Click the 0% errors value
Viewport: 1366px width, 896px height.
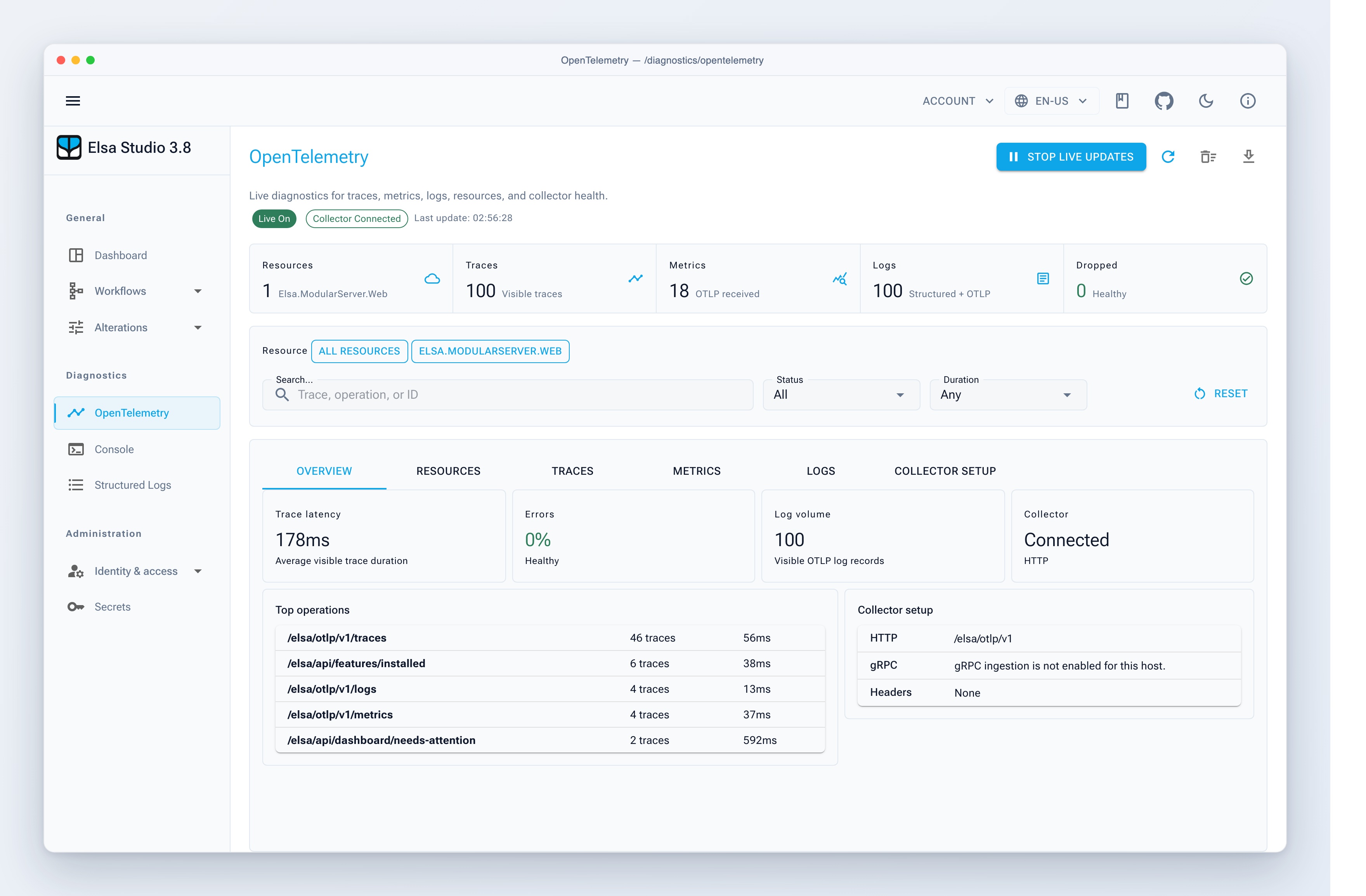[538, 540]
